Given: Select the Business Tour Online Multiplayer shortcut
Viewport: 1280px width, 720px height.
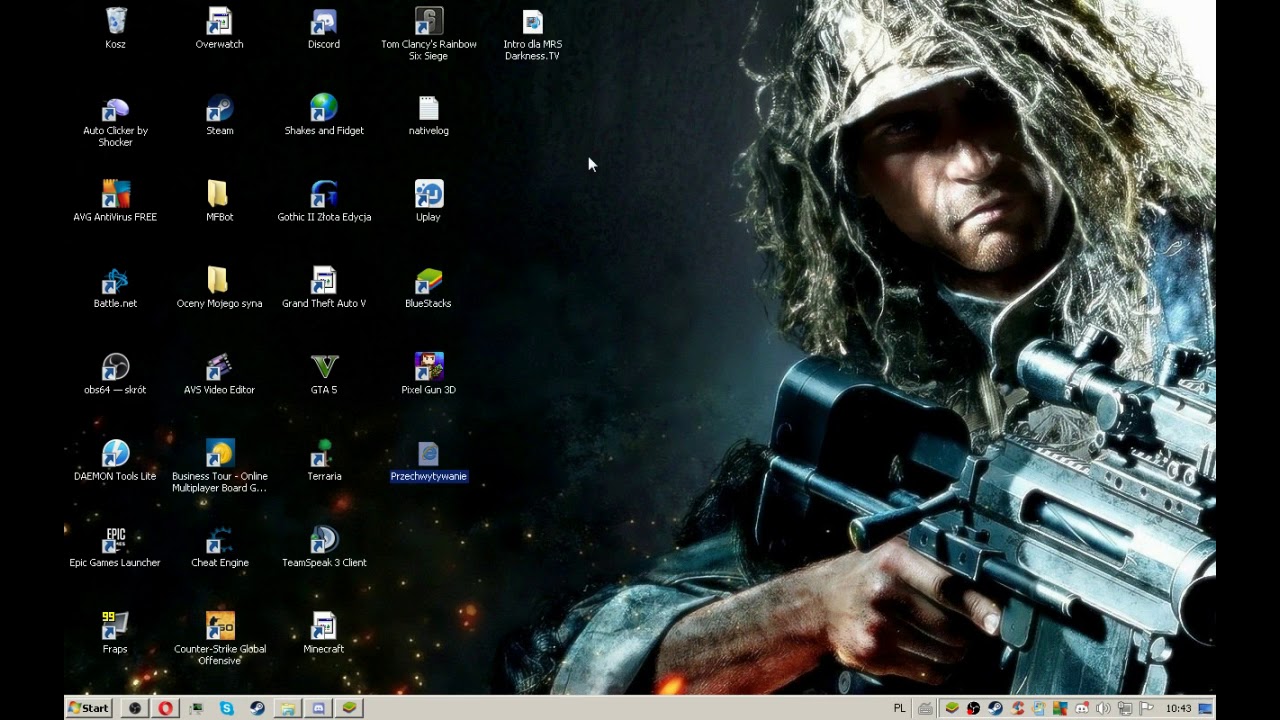Looking at the screenshot, I should pos(219,467).
